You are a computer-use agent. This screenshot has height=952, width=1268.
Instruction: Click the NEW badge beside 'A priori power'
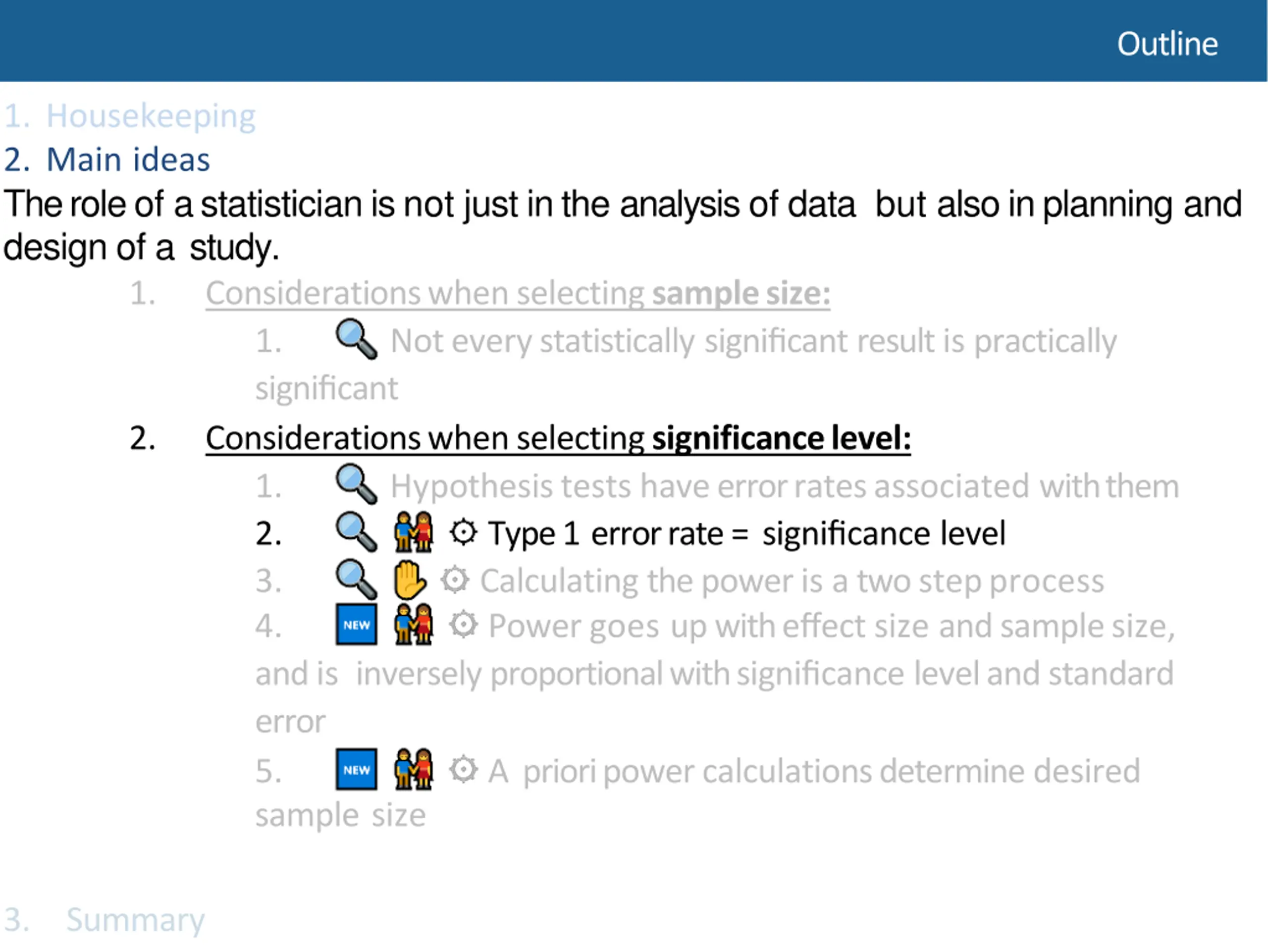[x=357, y=769]
